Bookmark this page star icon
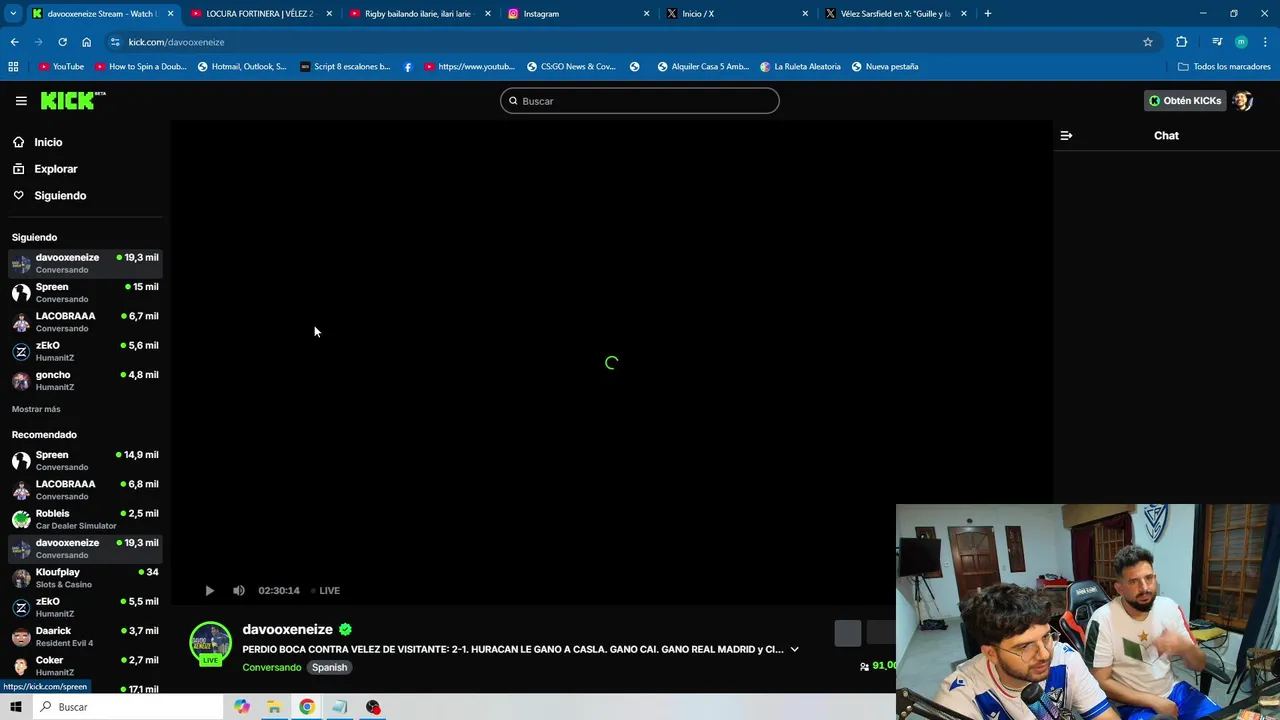 click(x=1148, y=42)
